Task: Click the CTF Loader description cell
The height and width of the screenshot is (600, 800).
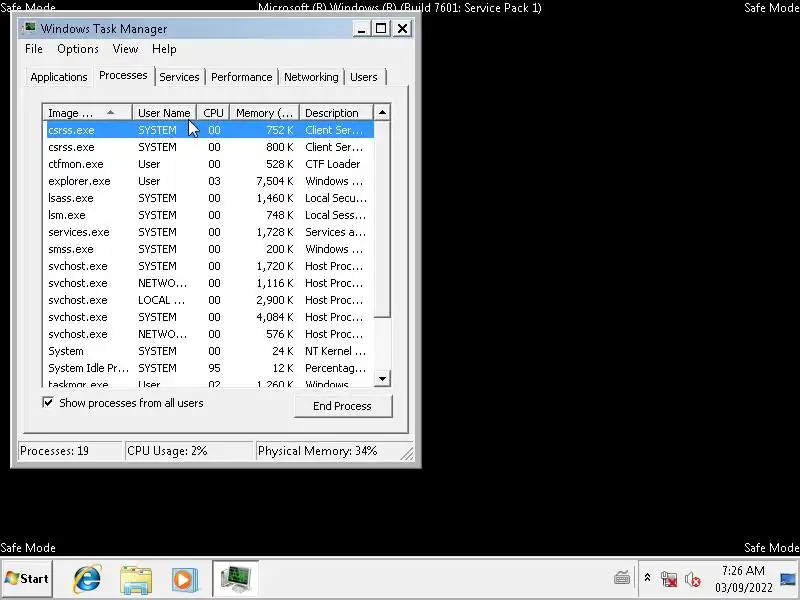Action: (x=333, y=164)
